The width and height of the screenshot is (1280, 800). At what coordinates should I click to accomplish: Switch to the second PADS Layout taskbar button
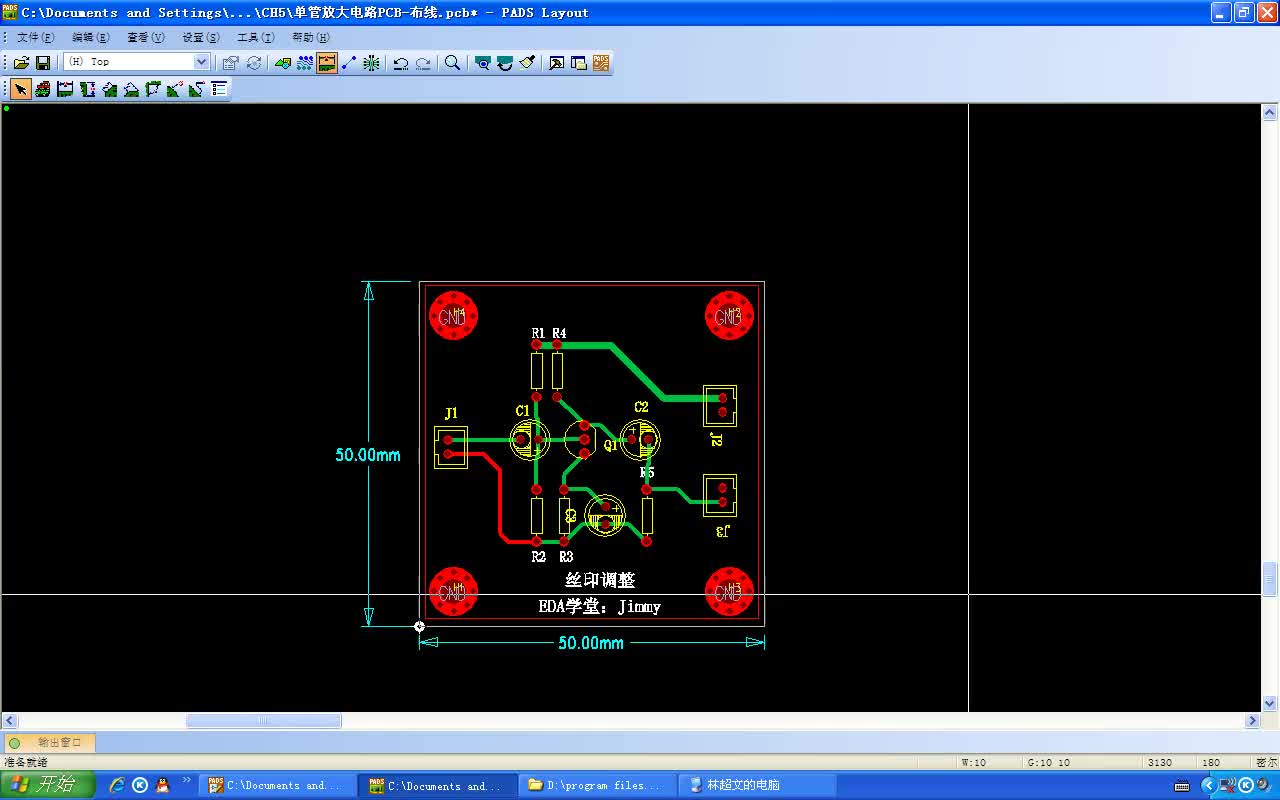[438, 786]
